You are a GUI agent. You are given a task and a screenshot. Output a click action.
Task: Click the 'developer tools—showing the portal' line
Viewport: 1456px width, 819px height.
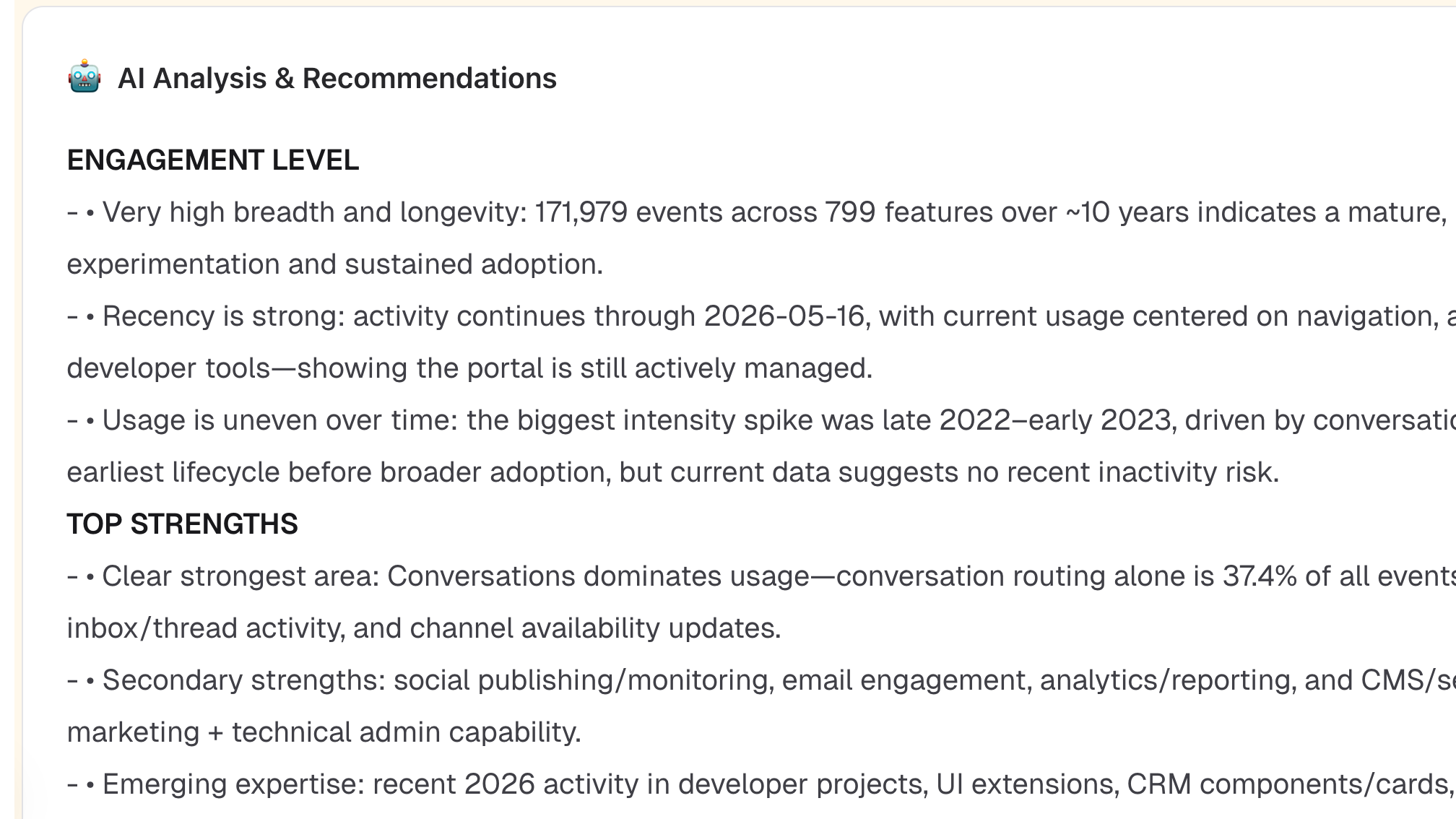tap(470, 368)
